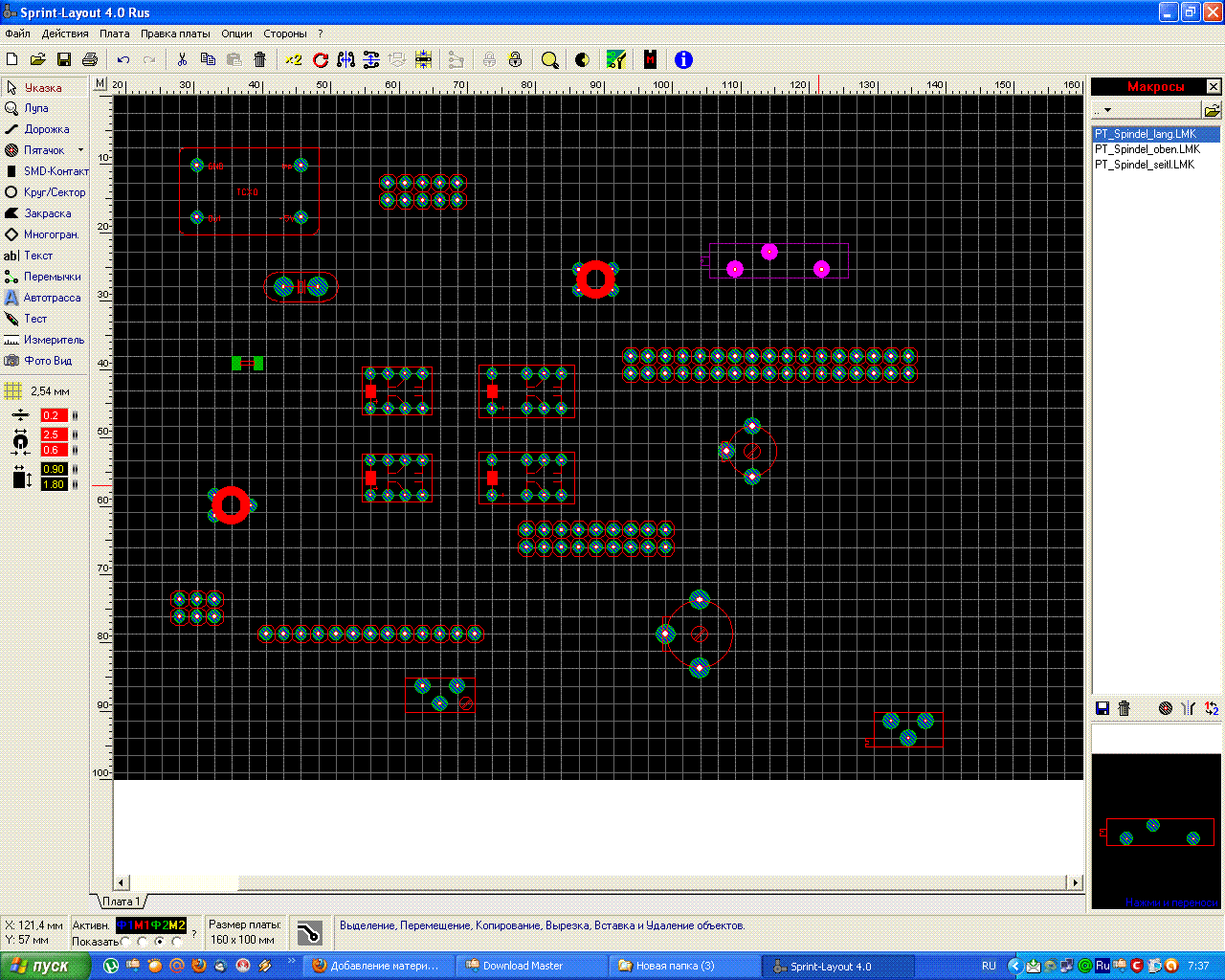The height and width of the screenshot is (980, 1225).
Task: Ungroup objects with open padlock icon
Action: point(515,59)
